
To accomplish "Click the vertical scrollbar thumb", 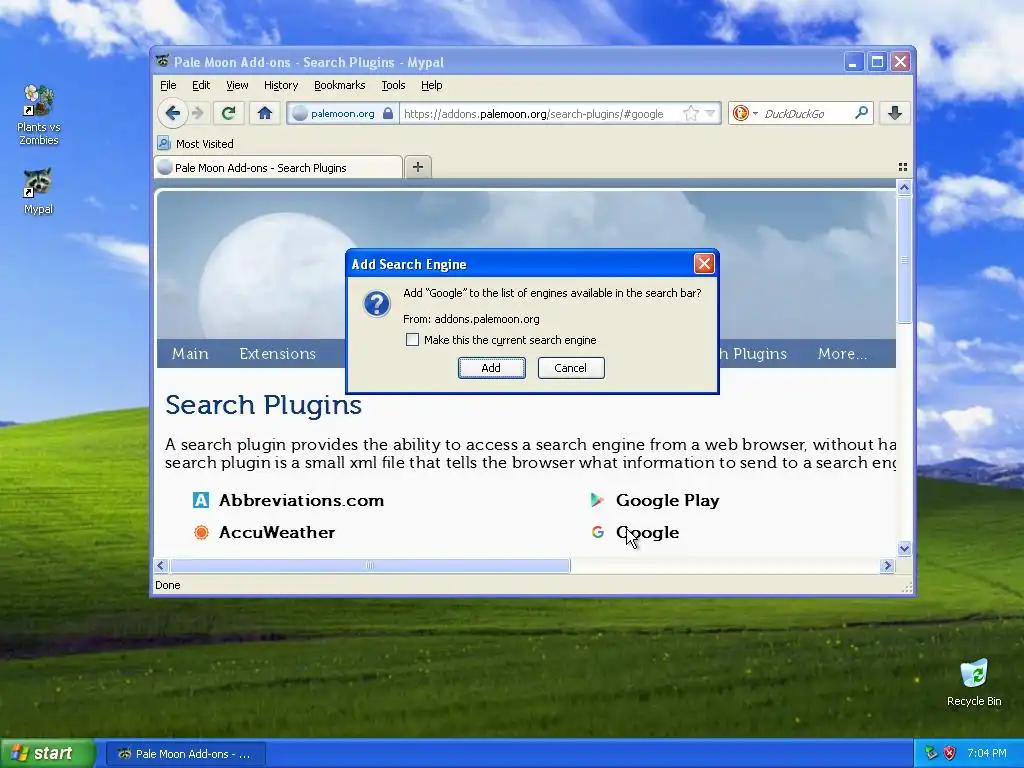I will click(904, 259).
